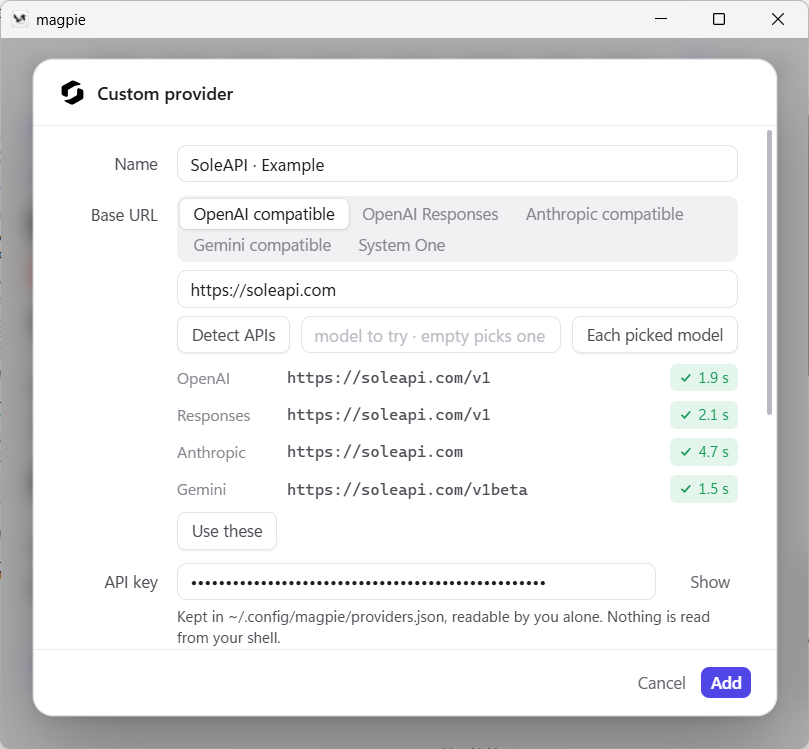Click the Gemini 1.5 s success badge
809x749 pixels.
tap(704, 489)
